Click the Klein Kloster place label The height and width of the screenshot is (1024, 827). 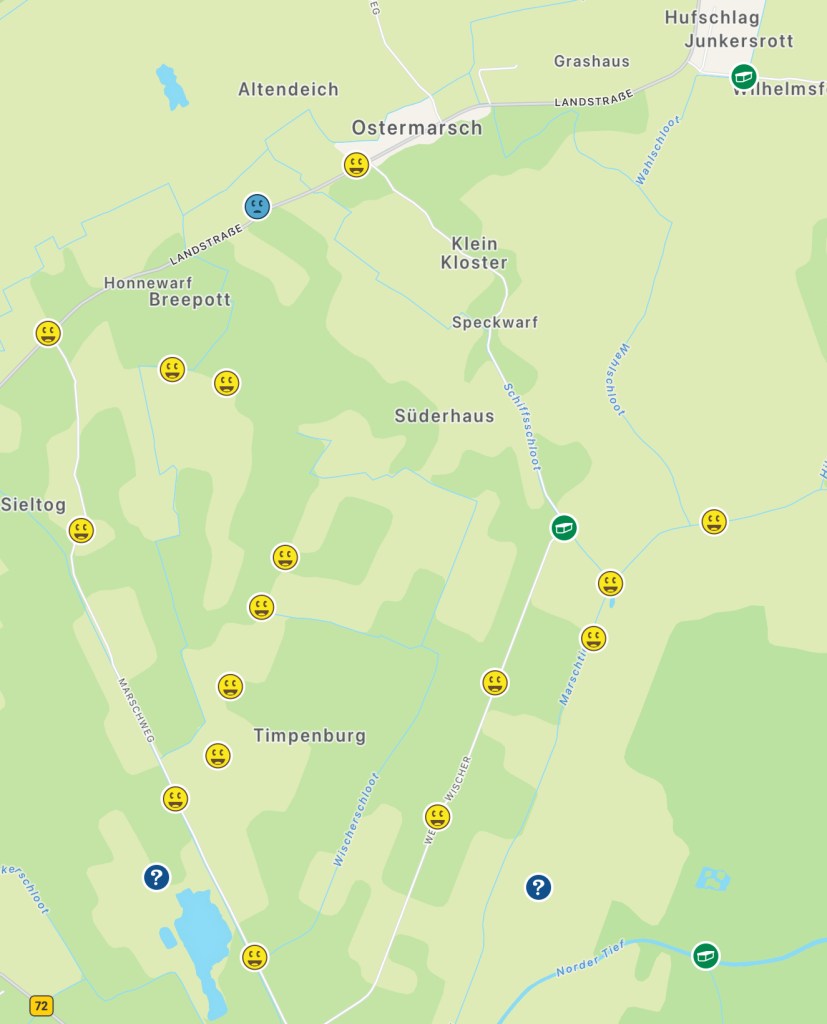[x=474, y=253]
